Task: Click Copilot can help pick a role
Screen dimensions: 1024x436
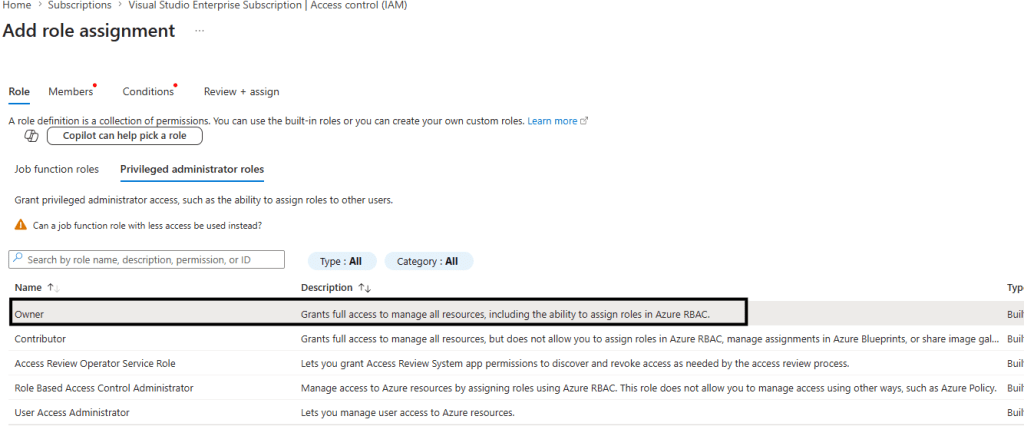Action: [124, 136]
